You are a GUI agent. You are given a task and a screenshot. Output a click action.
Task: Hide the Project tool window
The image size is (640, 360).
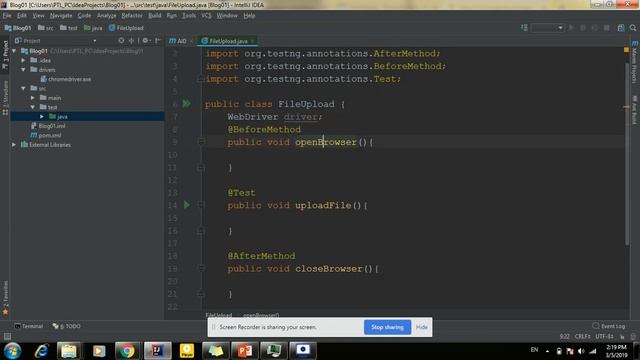click(158, 40)
